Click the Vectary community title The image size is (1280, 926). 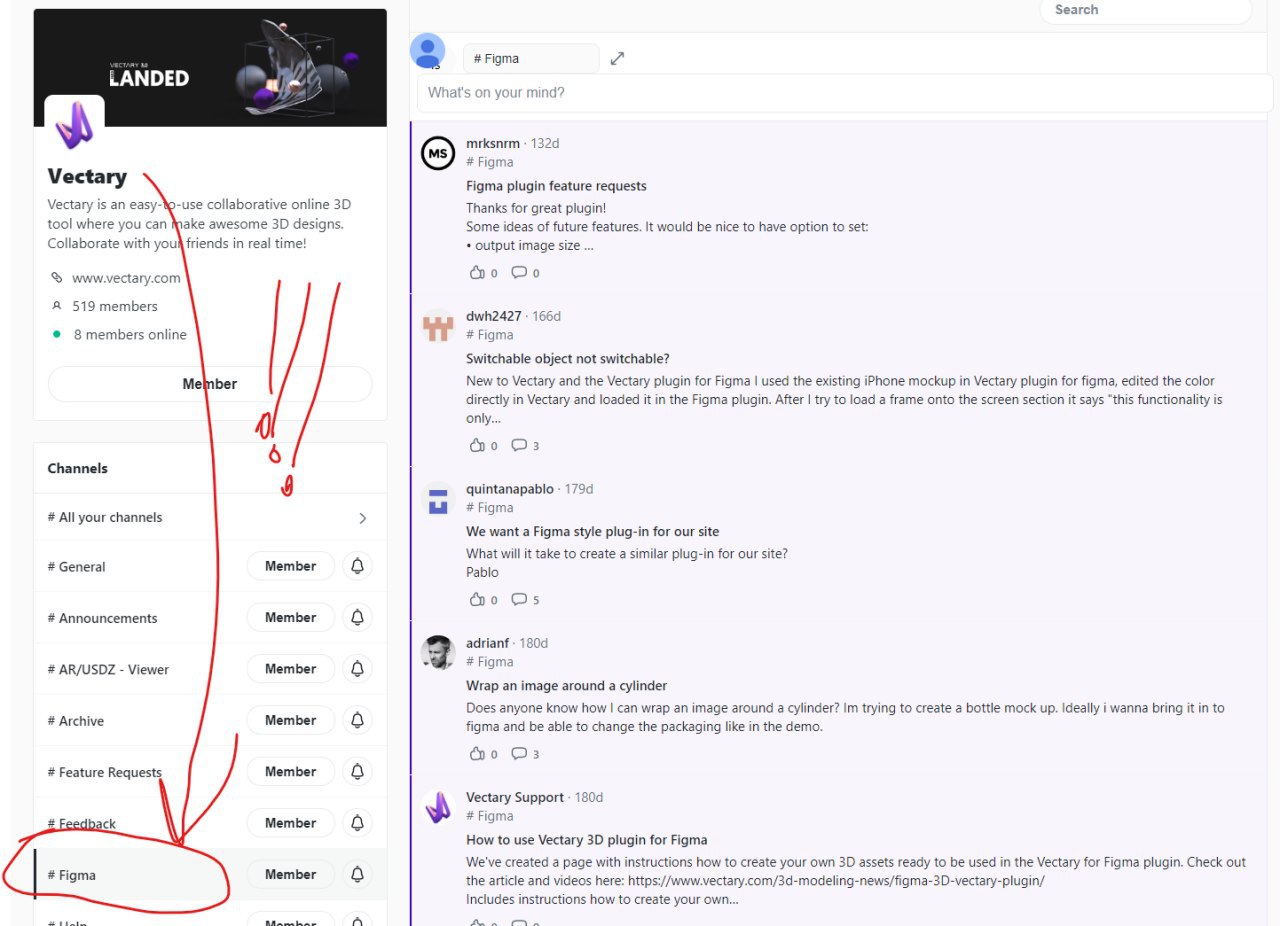[87, 177]
